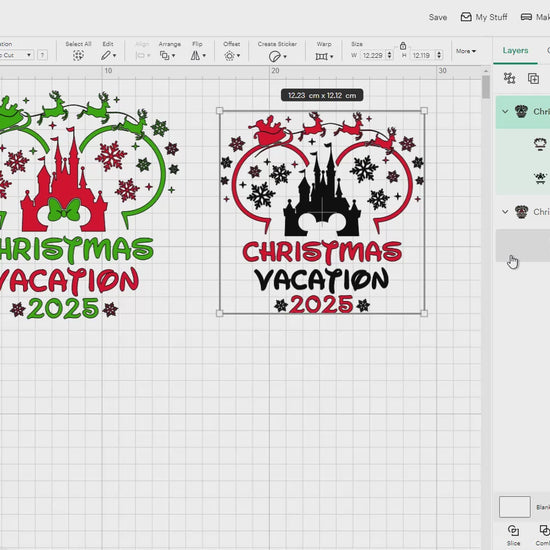Open My Stuff
550x550 pixels.
pos(484,17)
